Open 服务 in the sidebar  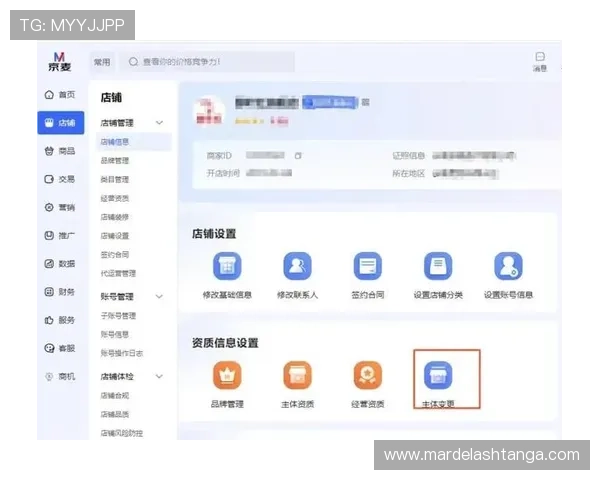click(60, 320)
